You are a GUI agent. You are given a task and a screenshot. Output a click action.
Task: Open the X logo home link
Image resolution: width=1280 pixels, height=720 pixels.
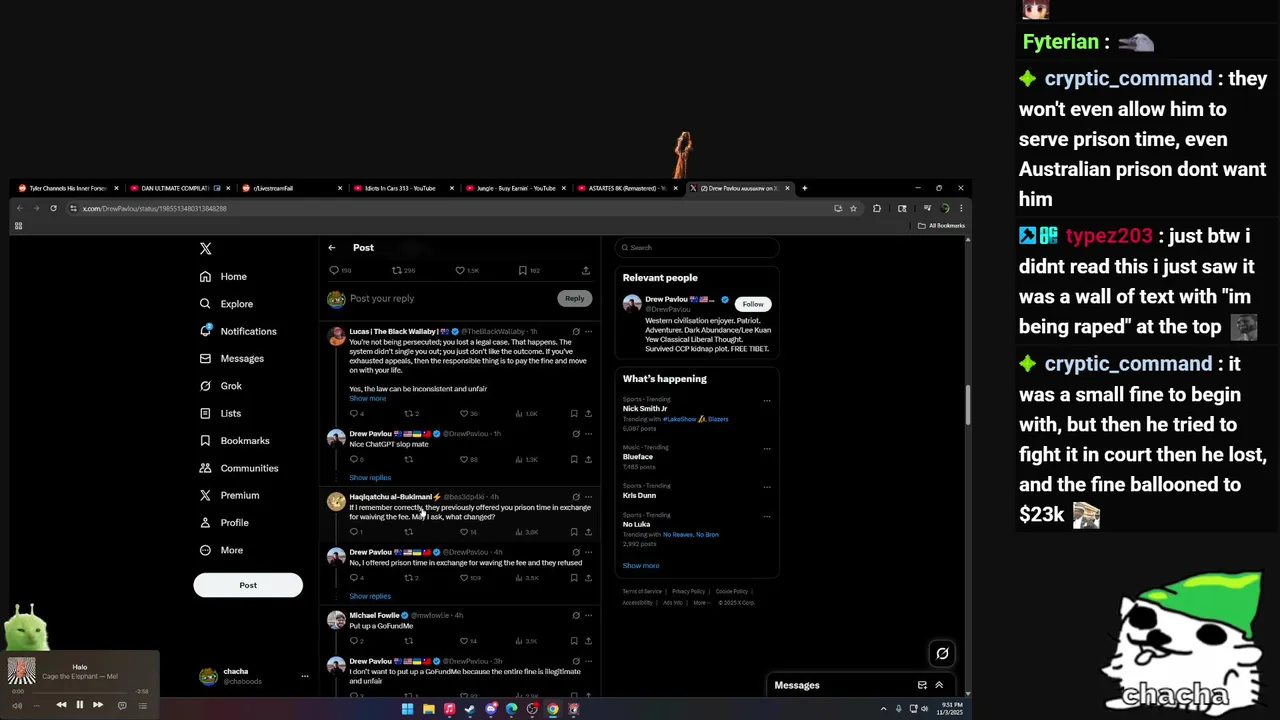click(205, 248)
